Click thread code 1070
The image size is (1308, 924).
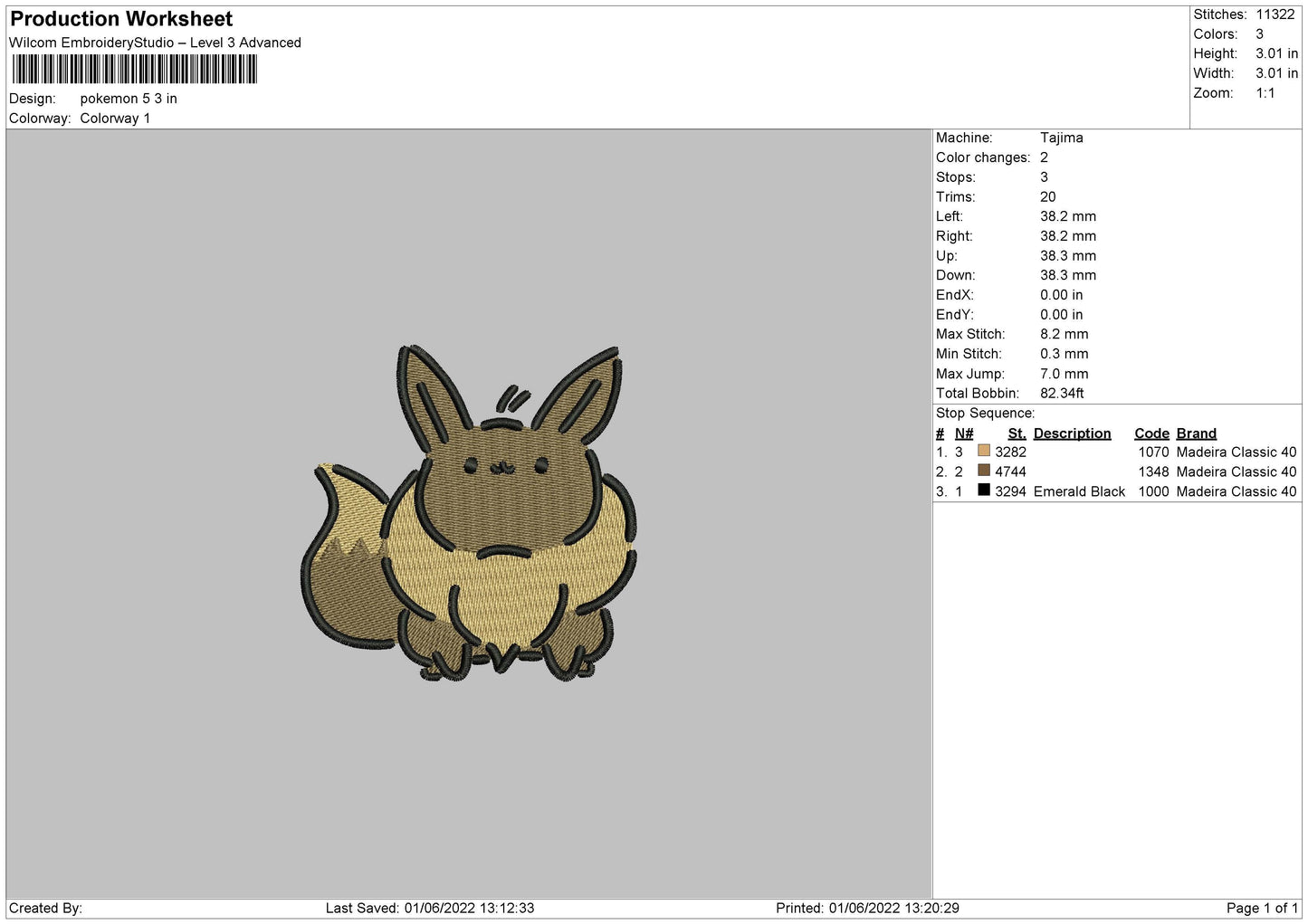1153,452
